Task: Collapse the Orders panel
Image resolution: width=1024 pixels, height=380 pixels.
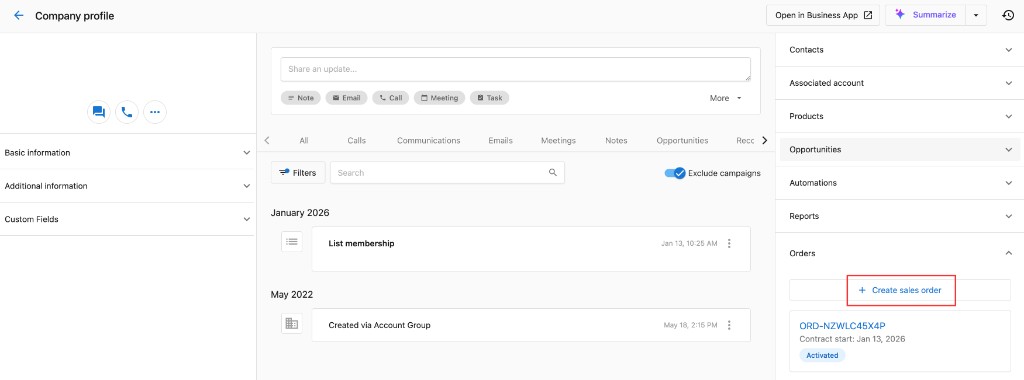Action: (899, 253)
